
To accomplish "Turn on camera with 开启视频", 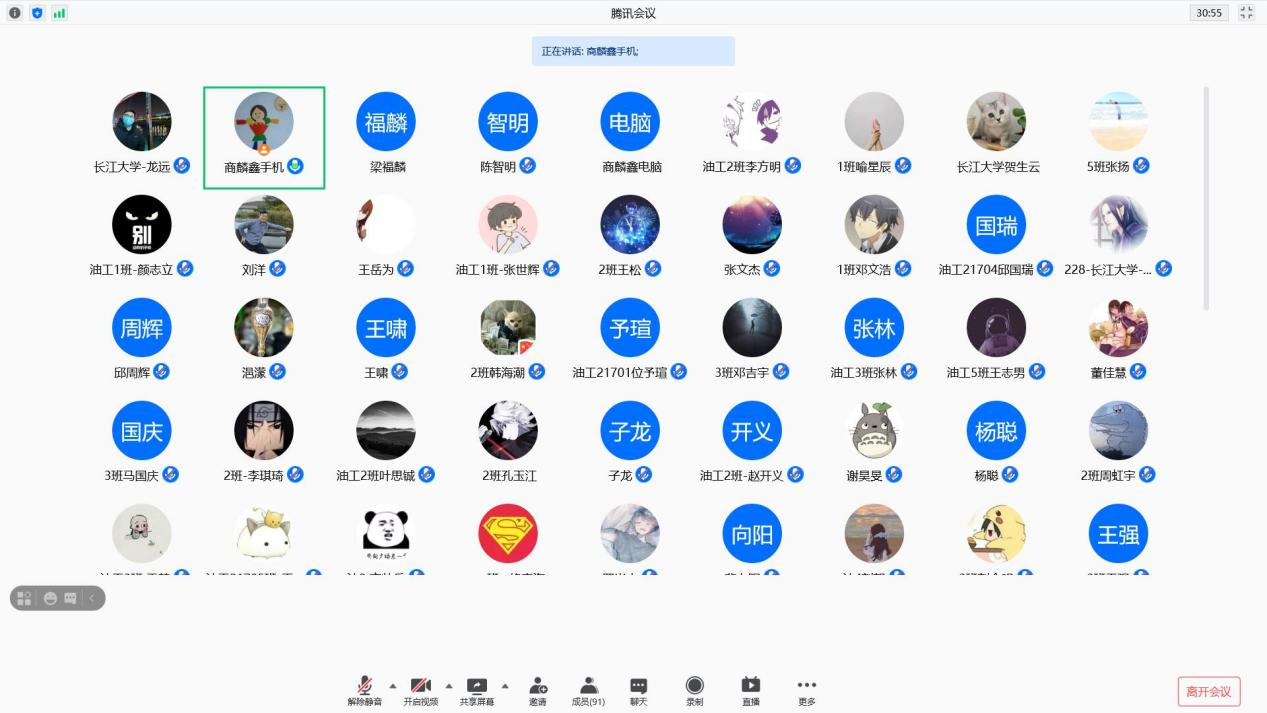I will point(421,690).
